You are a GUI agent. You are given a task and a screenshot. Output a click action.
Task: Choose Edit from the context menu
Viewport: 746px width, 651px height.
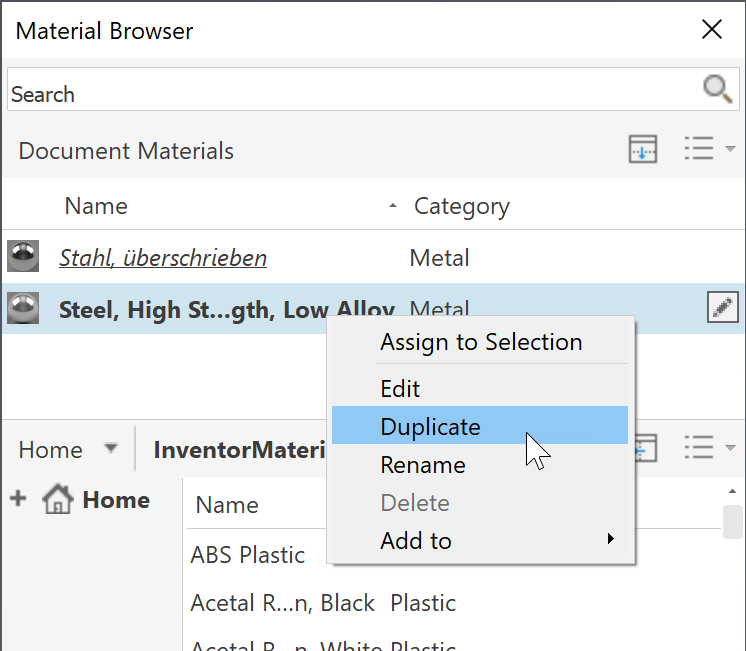pyautogui.click(x=480, y=388)
